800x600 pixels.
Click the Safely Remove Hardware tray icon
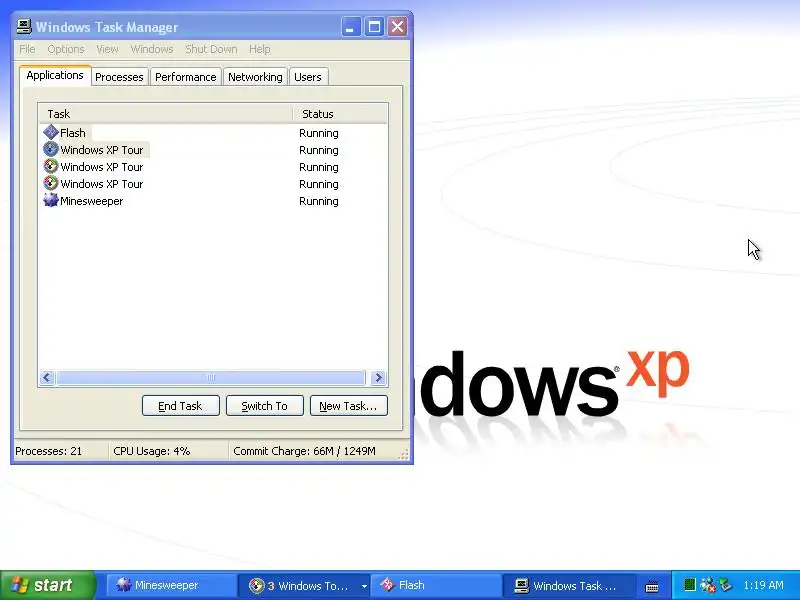(x=726, y=585)
